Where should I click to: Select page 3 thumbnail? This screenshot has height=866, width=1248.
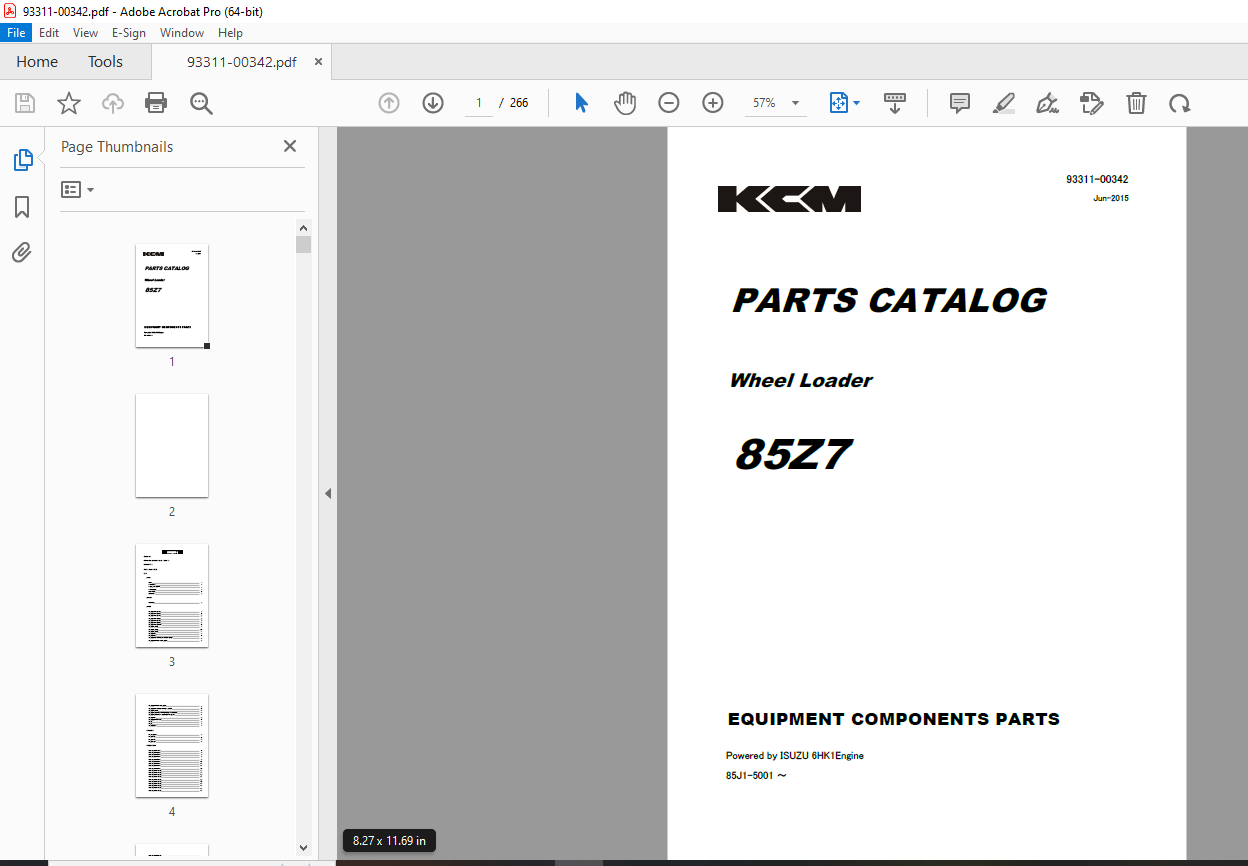click(x=172, y=595)
